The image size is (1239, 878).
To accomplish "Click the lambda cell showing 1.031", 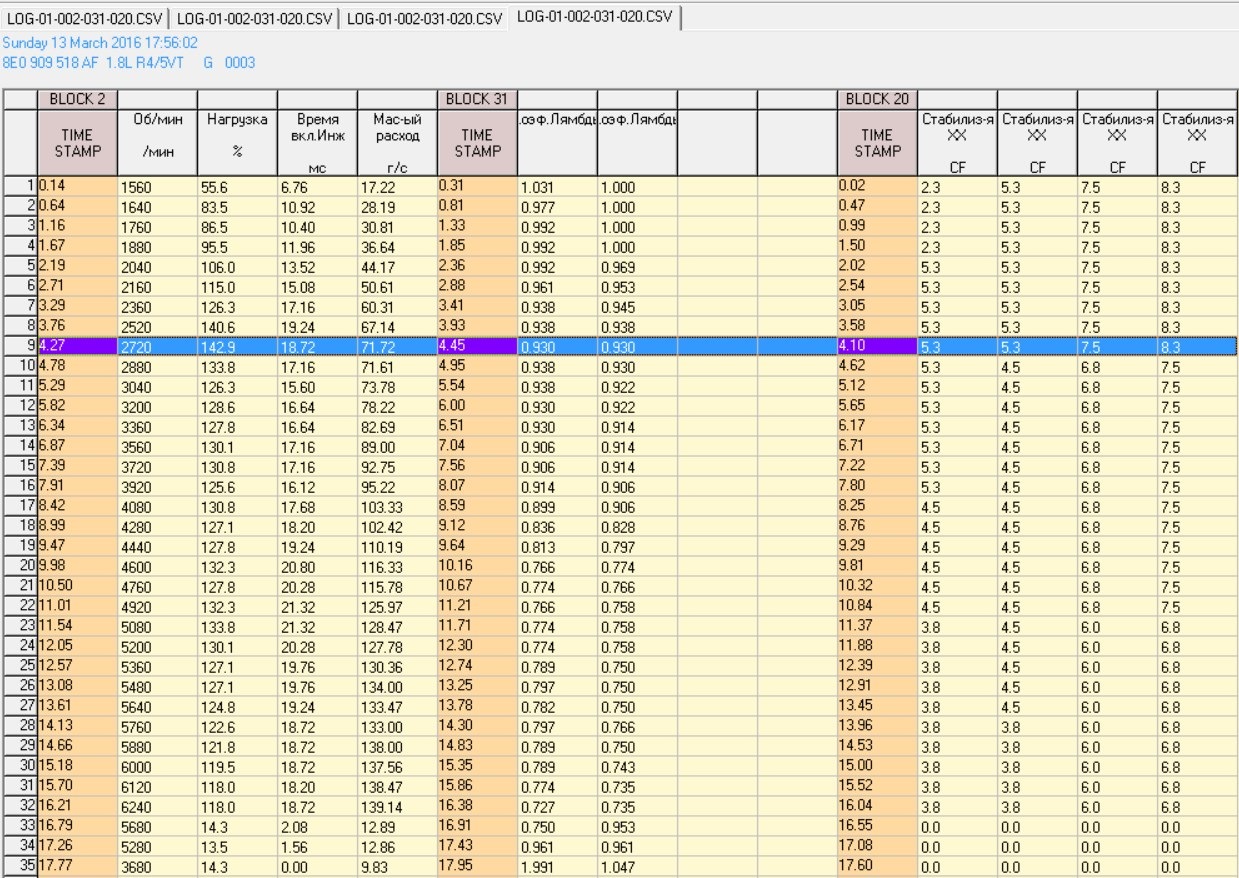I will coord(557,187).
